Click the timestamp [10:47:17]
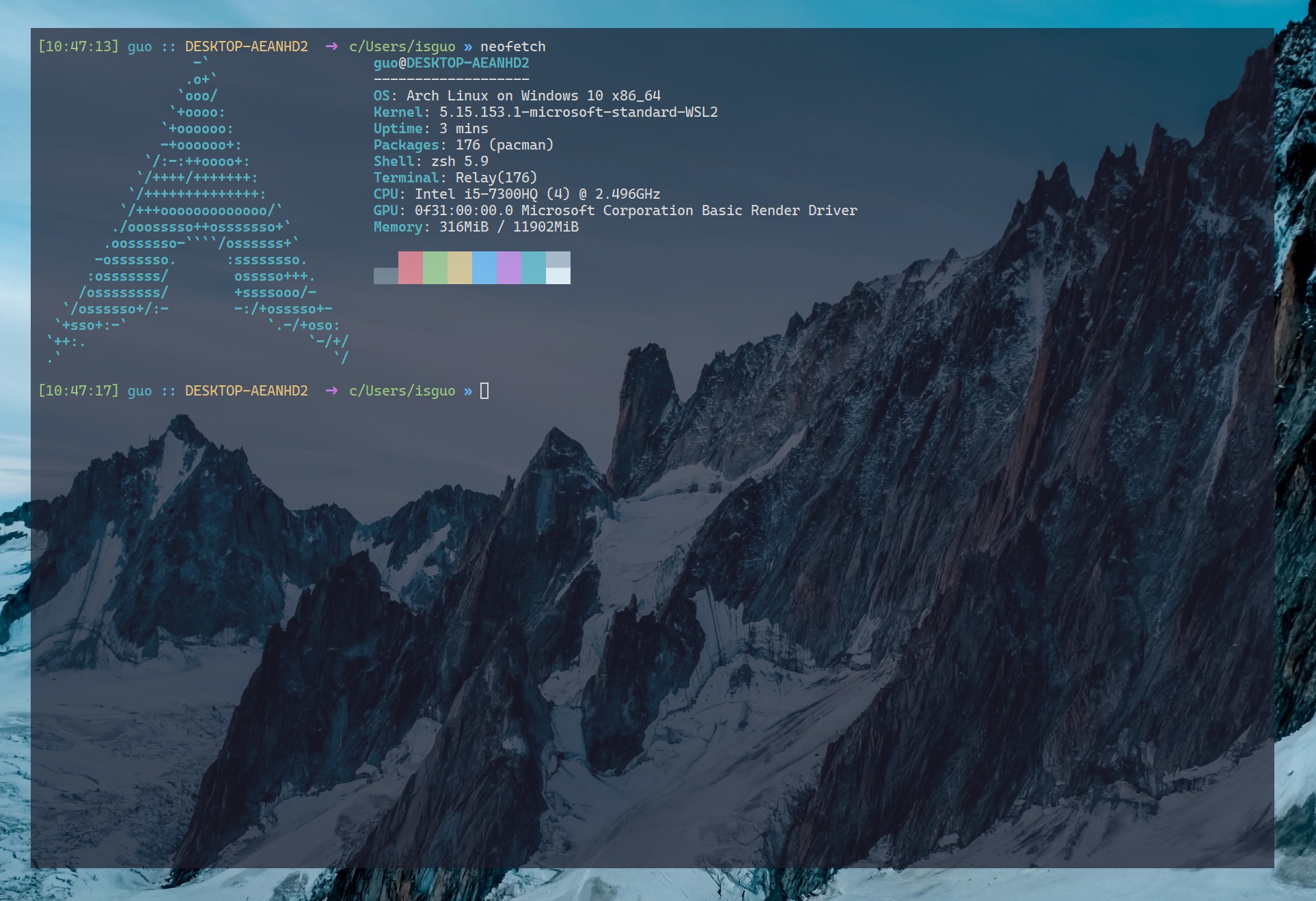 pos(79,391)
